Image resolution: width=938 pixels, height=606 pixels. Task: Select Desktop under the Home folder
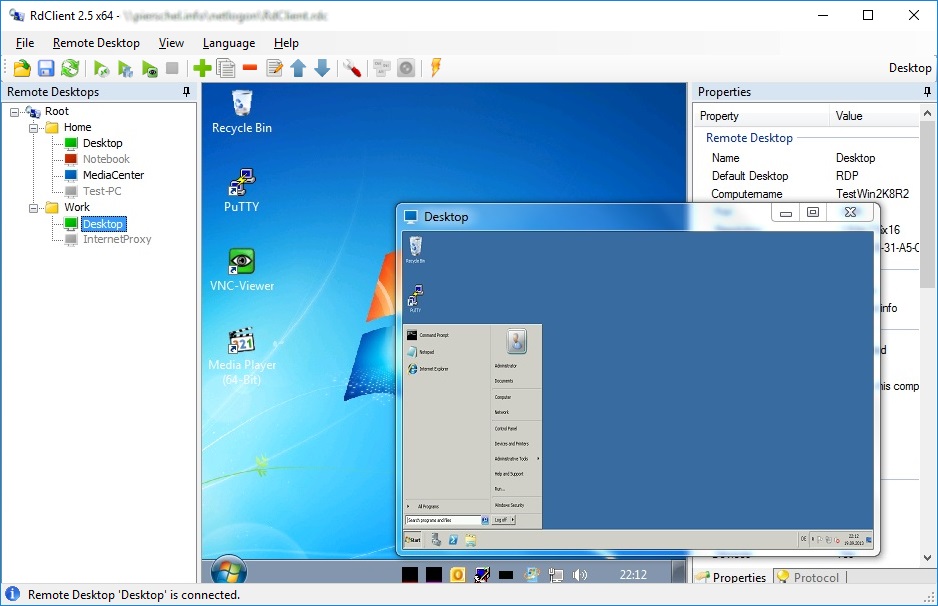pyautogui.click(x=102, y=143)
